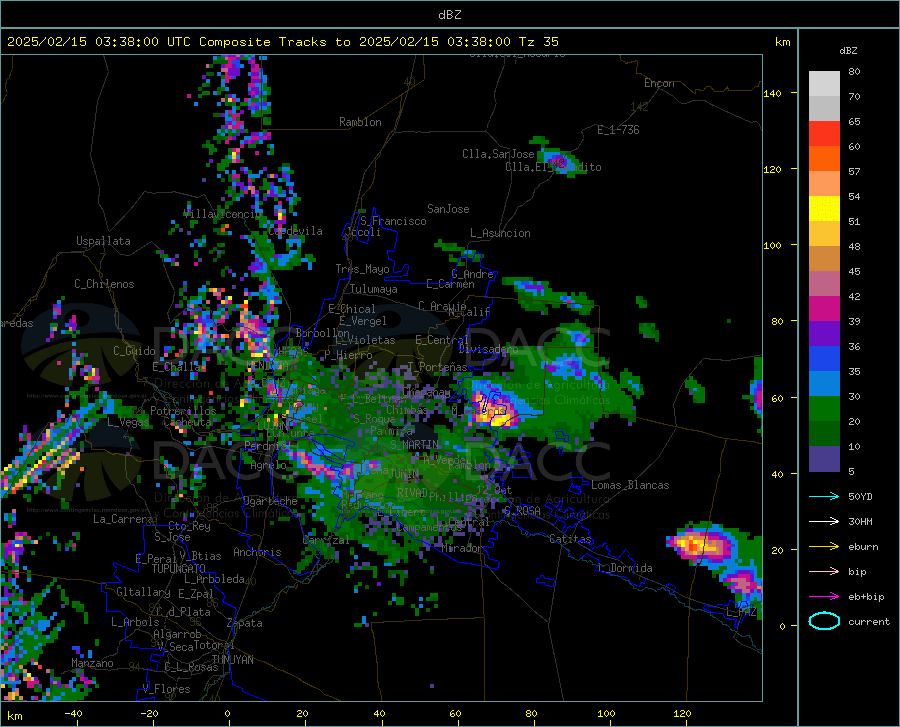Click the 'S_Francisco' map label
The image size is (900, 727).
click(x=393, y=221)
